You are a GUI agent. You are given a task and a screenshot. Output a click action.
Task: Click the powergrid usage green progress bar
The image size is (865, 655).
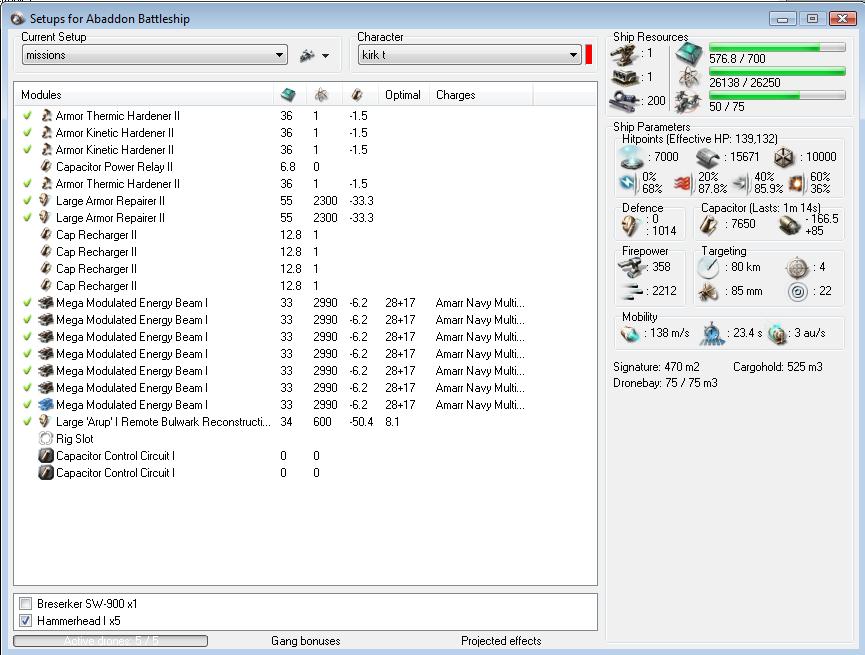(777, 71)
